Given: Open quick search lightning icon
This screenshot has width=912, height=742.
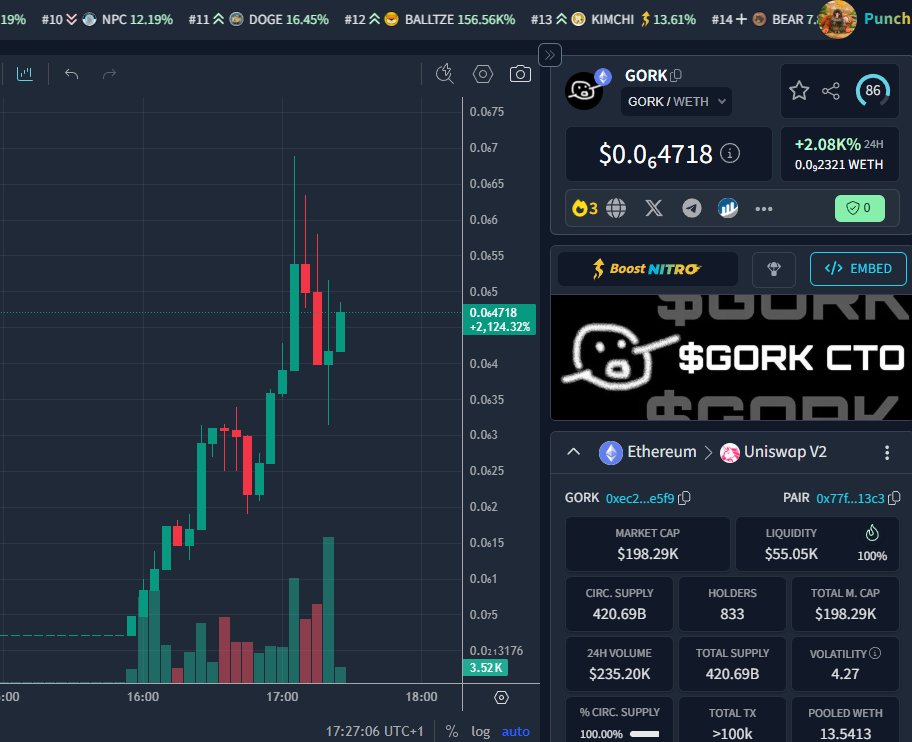Looking at the screenshot, I should click(445, 74).
